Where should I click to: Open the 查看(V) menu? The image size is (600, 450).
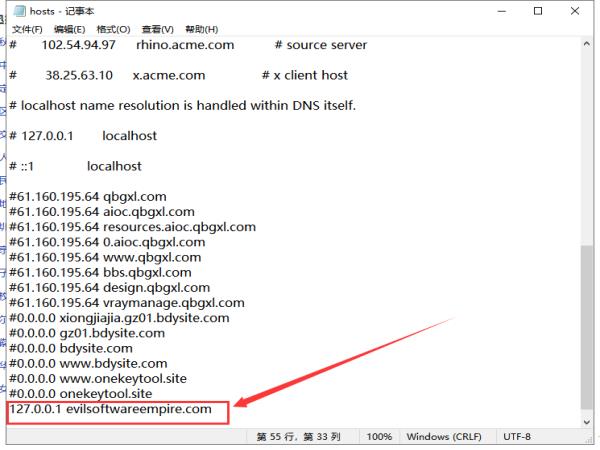pyautogui.click(x=158, y=29)
